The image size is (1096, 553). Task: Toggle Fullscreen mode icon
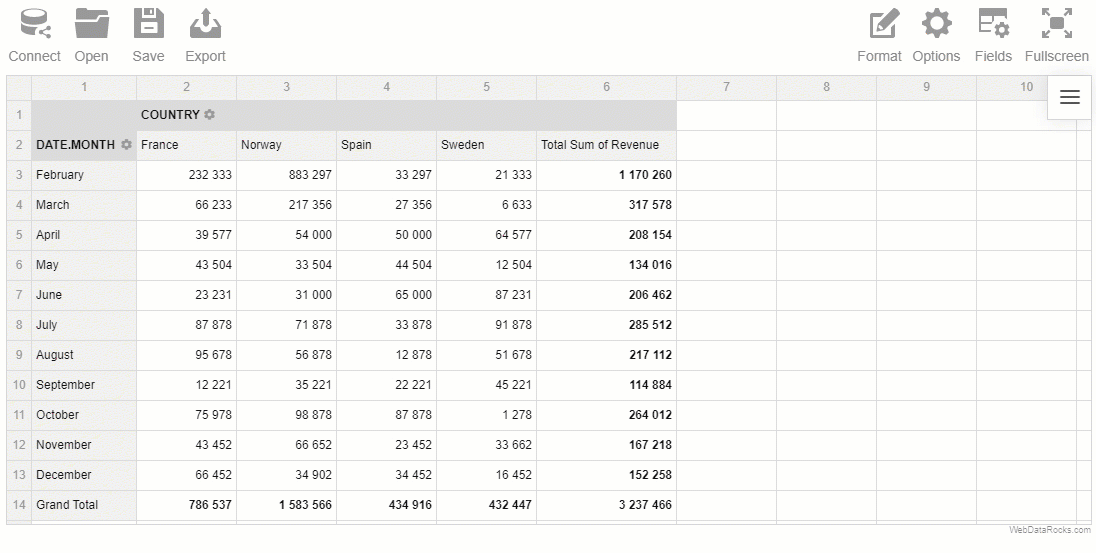(1056, 24)
